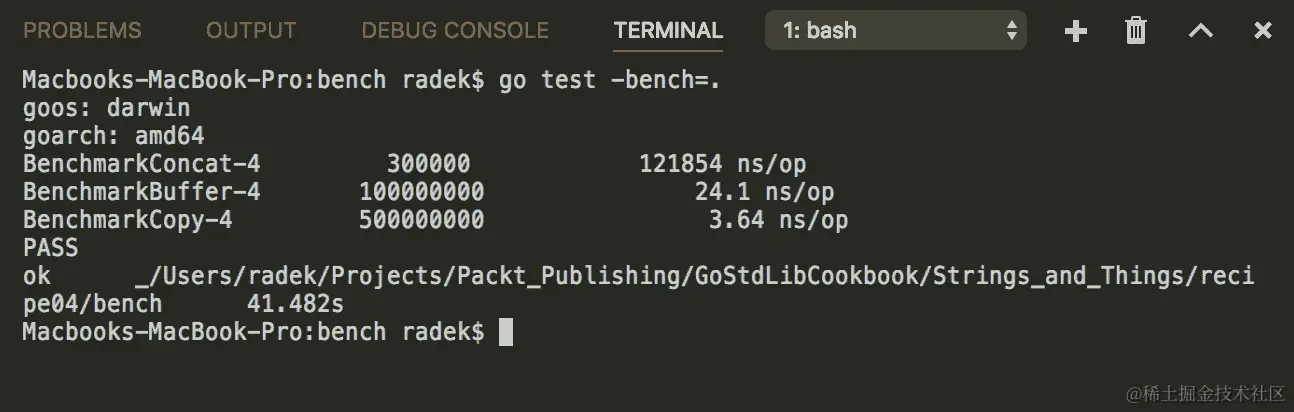Create a new terminal with plus icon
1294x412 pixels.
[x=1076, y=31]
